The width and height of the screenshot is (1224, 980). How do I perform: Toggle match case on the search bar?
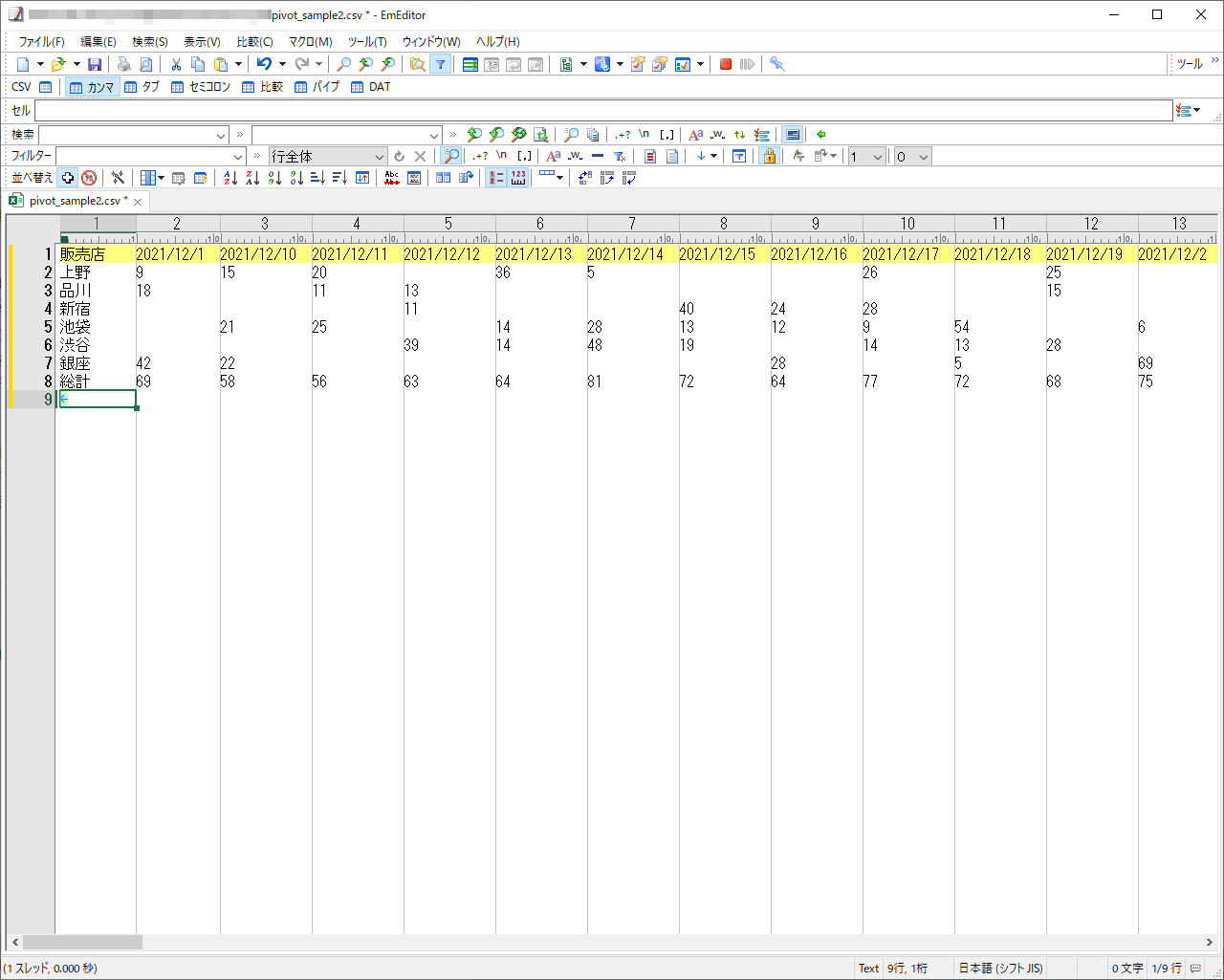click(x=696, y=135)
